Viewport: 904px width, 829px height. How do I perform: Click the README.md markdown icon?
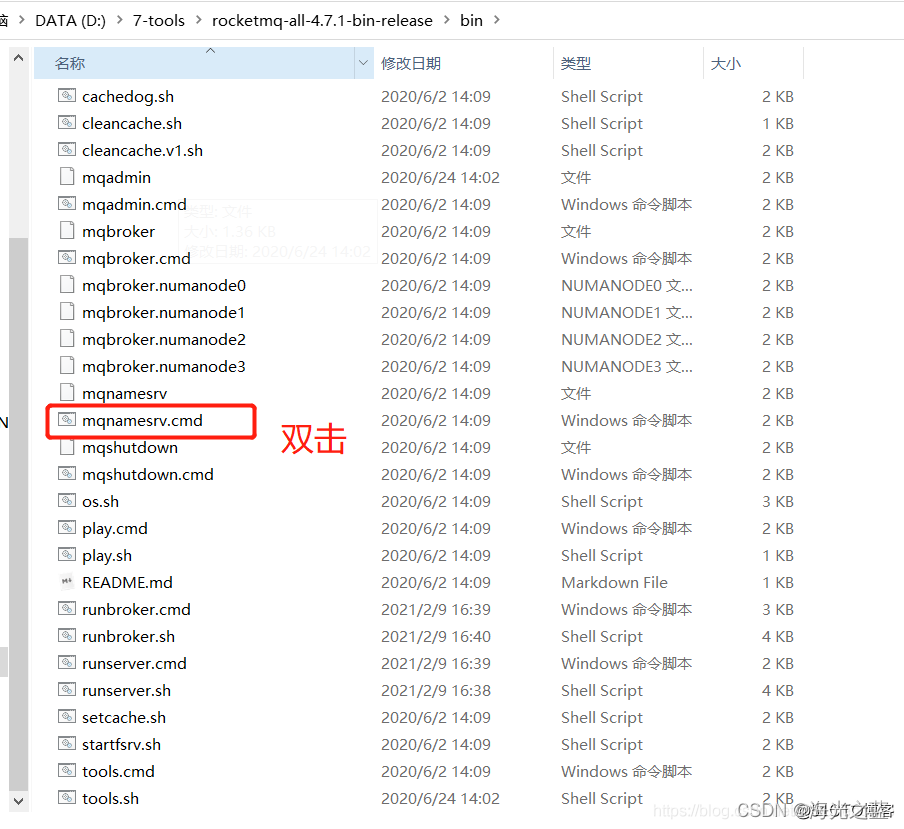point(67,582)
